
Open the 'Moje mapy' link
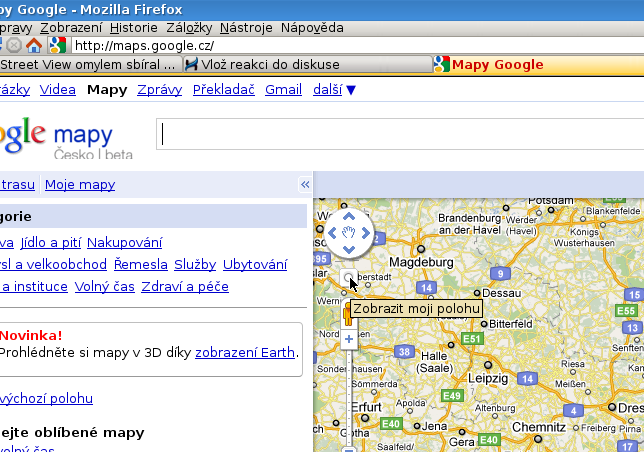(x=80, y=185)
